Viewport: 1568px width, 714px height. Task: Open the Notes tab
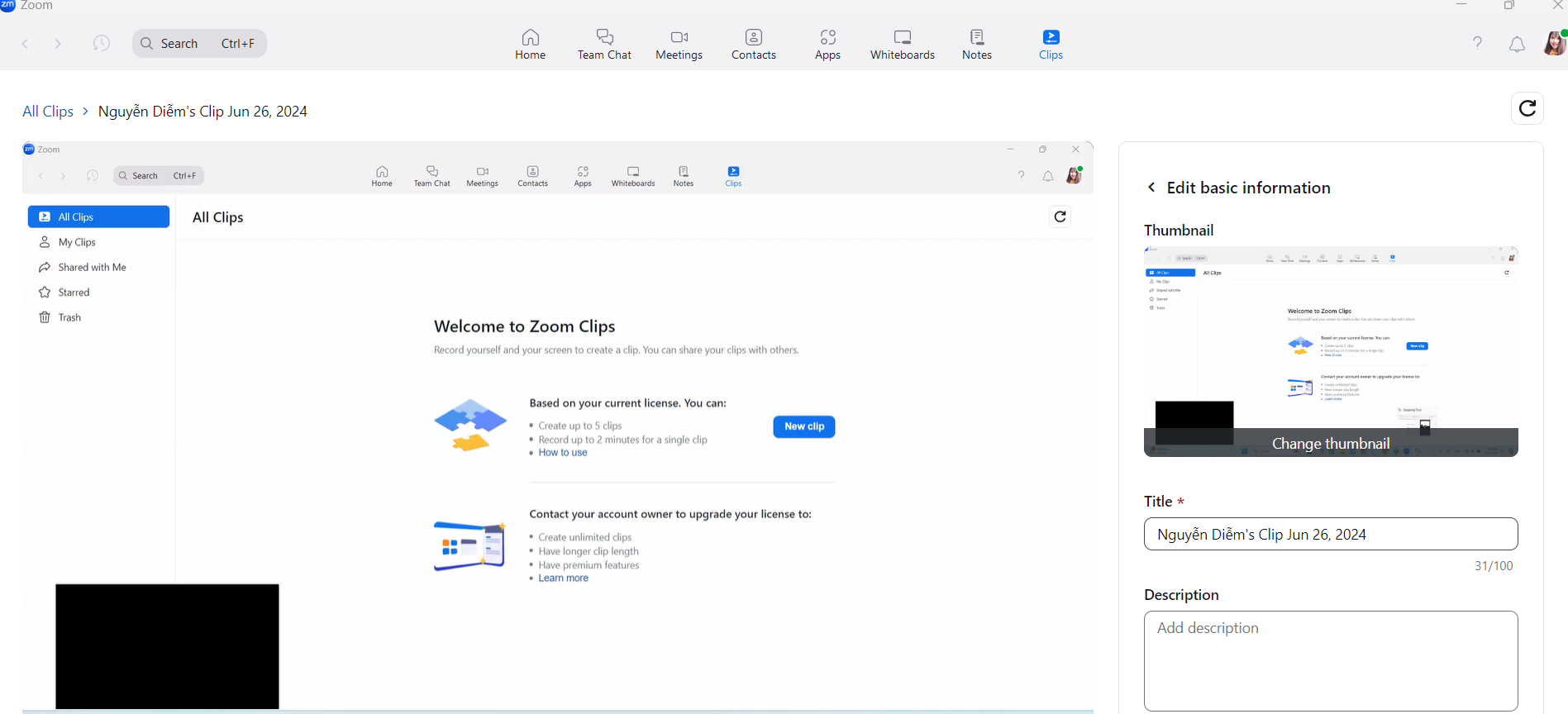pyautogui.click(x=976, y=45)
